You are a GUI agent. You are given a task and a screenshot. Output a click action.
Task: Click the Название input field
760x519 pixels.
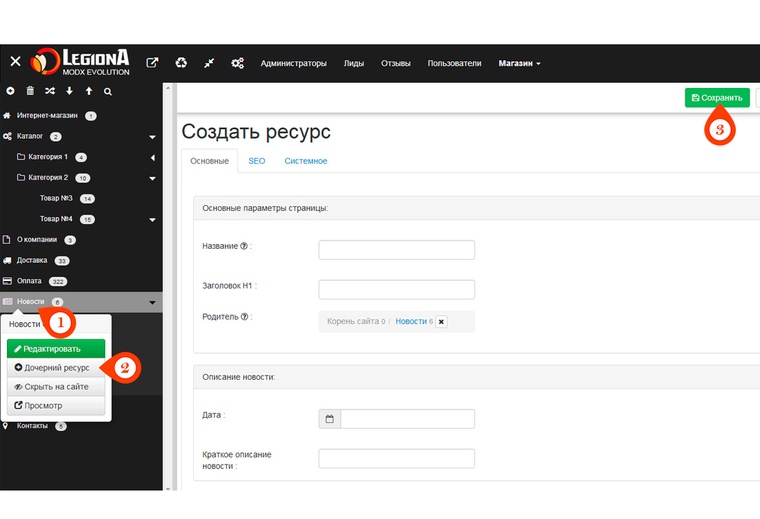(x=396, y=249)
